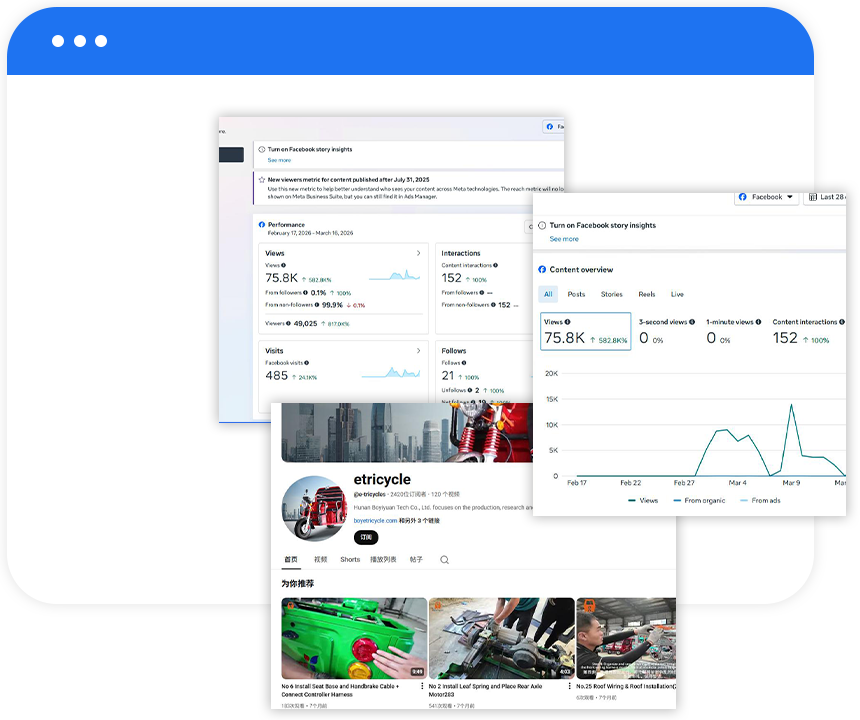
Task: Click info icon beside Content interactions in Interactions card
Action: tap(495, 265)
